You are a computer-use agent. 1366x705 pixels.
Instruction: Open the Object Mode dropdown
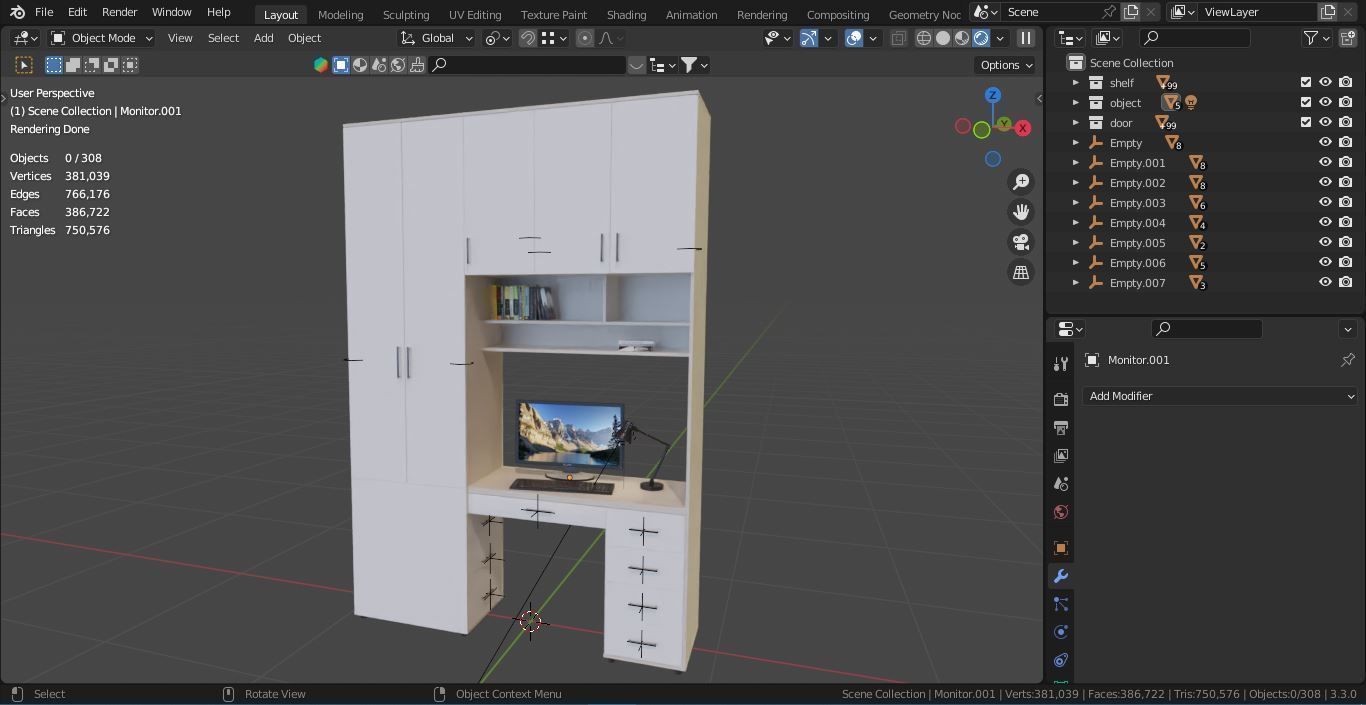click(x=102, y=38)
